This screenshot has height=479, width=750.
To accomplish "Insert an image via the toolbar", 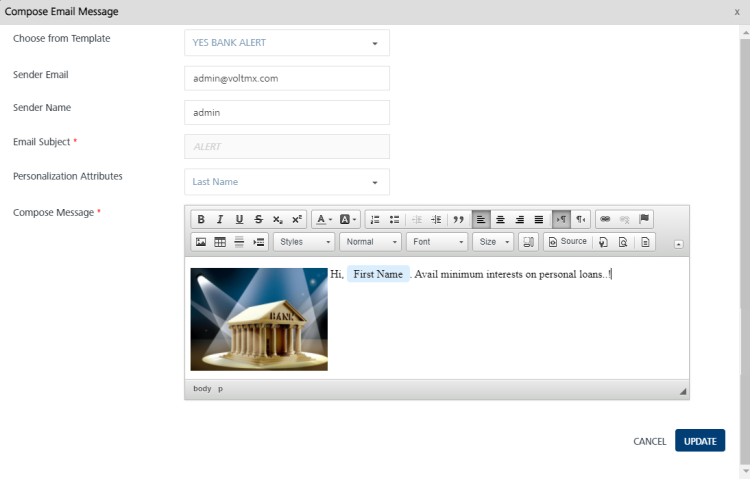I will pyautogui.click(x=201, y=242).
